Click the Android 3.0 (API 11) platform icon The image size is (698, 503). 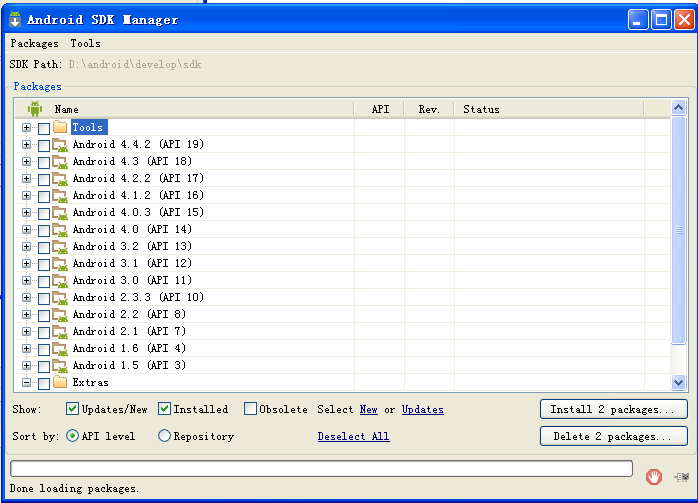(x=60, y=280)
